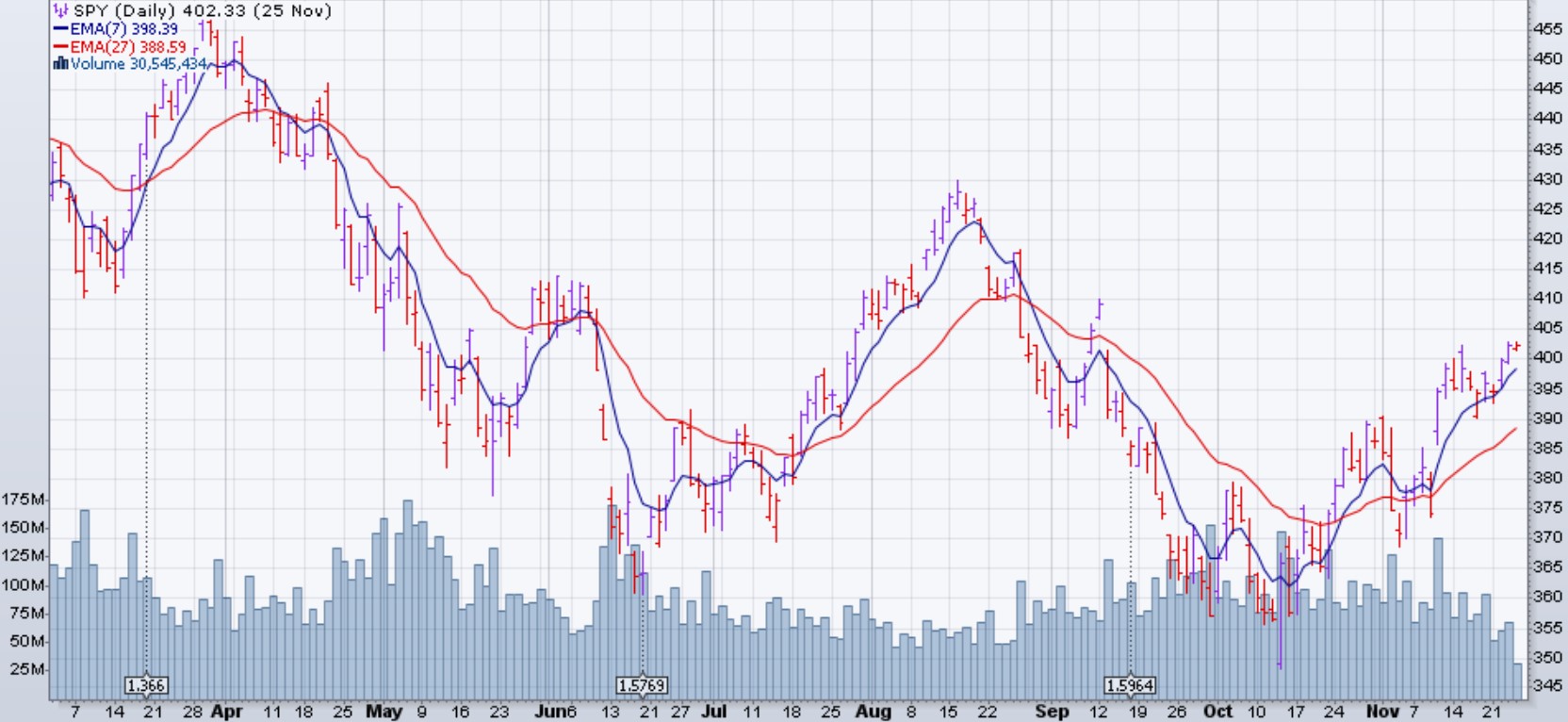This screenshot has width=1568, height=722.
Task: Select the 1.5964 marker label
Action: 1130,685
